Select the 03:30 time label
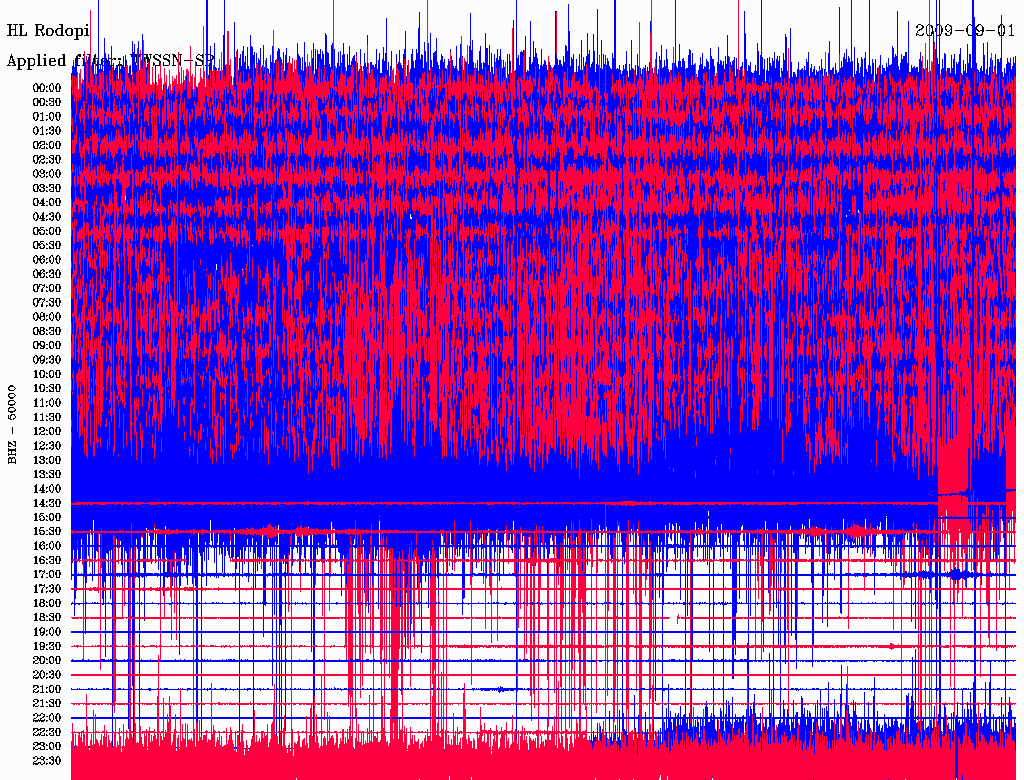This screenshot has width=1024, height=780. pos(47,188)
